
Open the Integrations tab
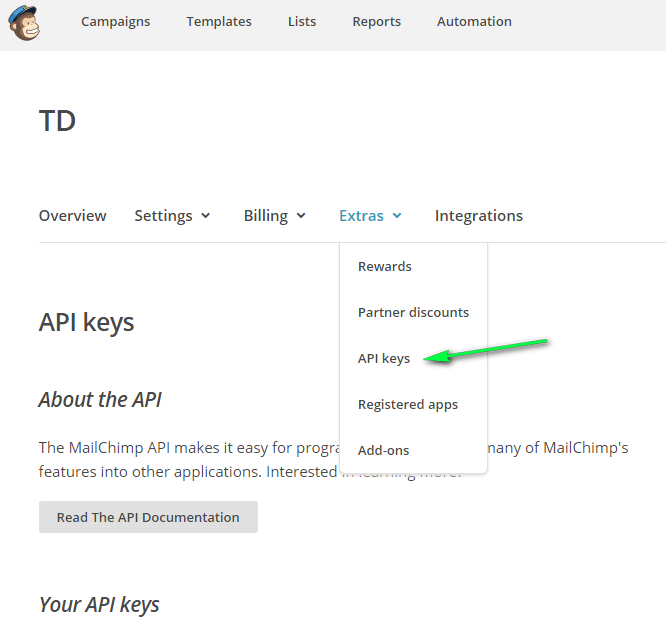click(479, 216)
